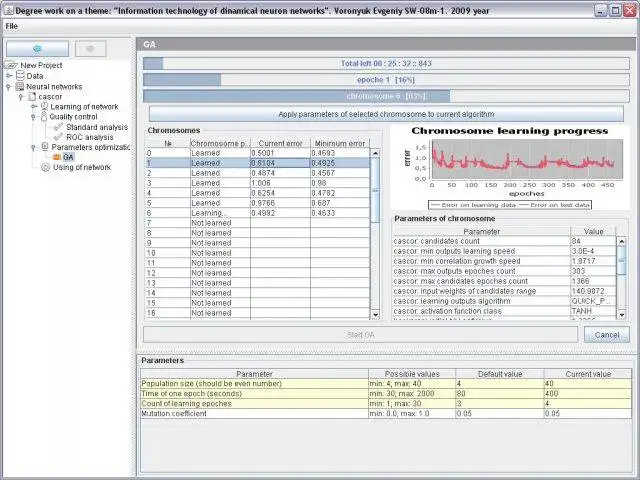This screenshot has width=640, height=480.
Task: Select the New Project icon in tree
Action: (x=11, y=65)
